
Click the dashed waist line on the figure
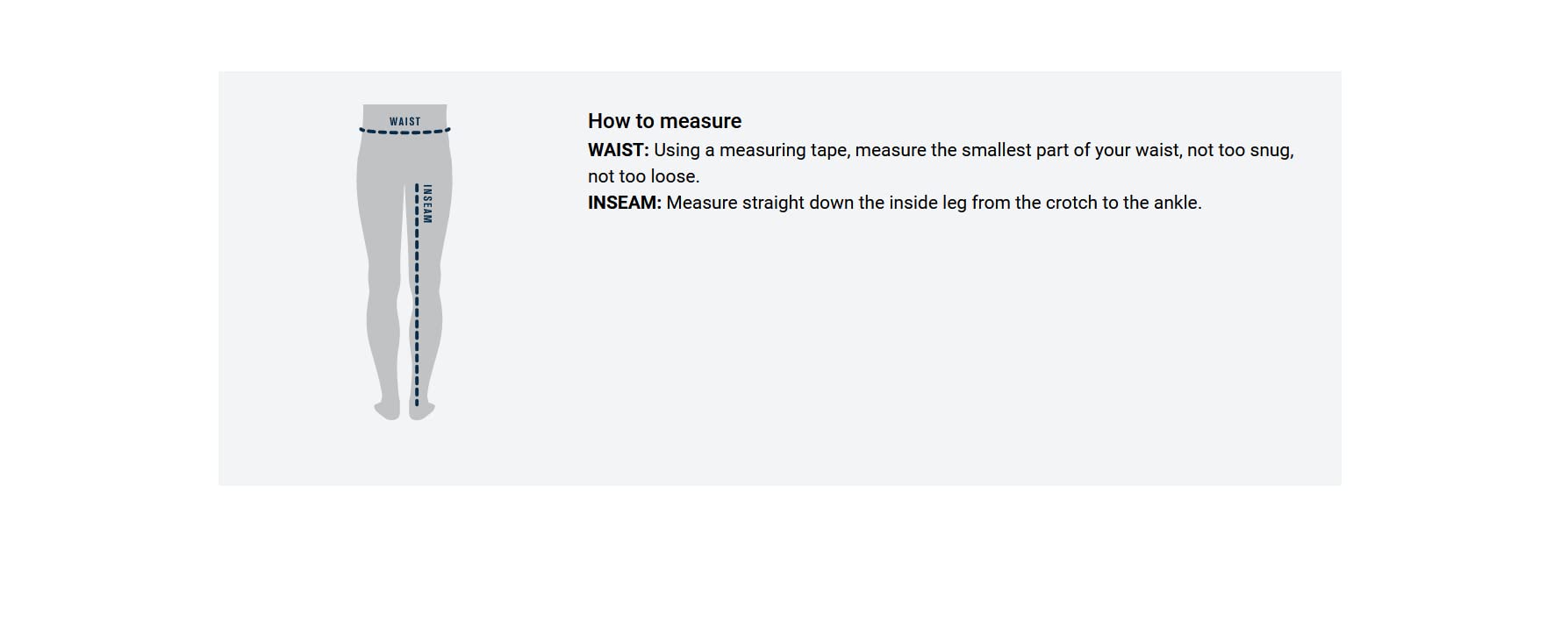coord(405,132)
